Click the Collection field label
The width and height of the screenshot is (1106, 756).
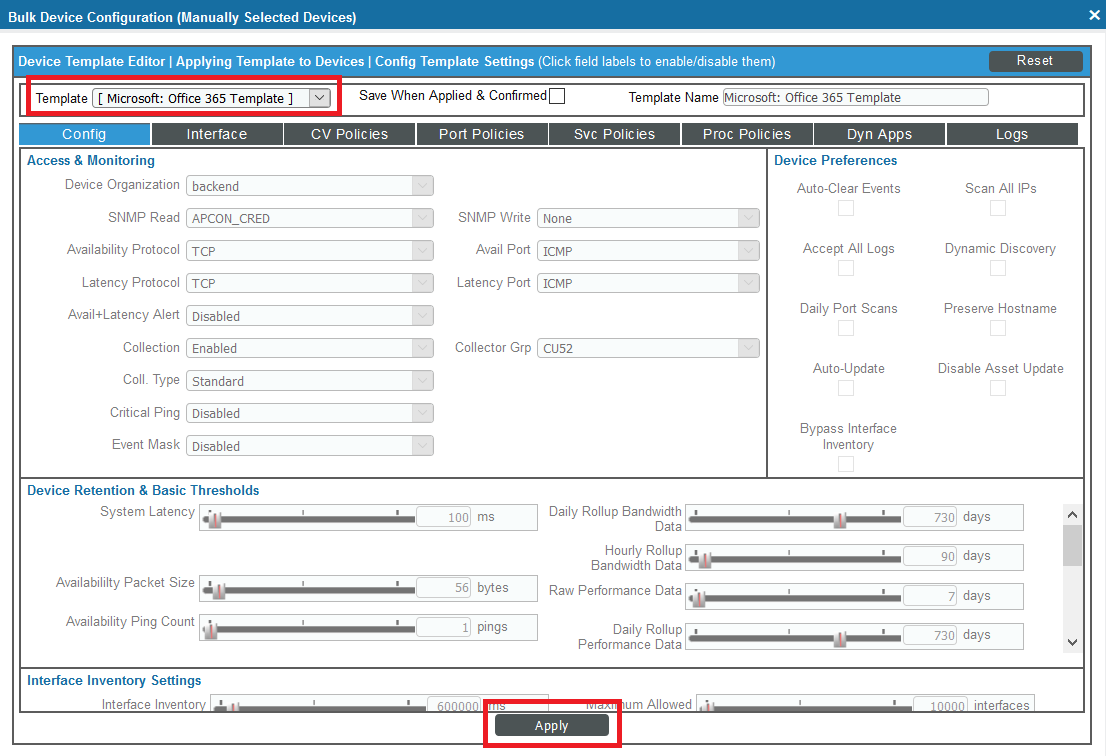pos(151,347)
